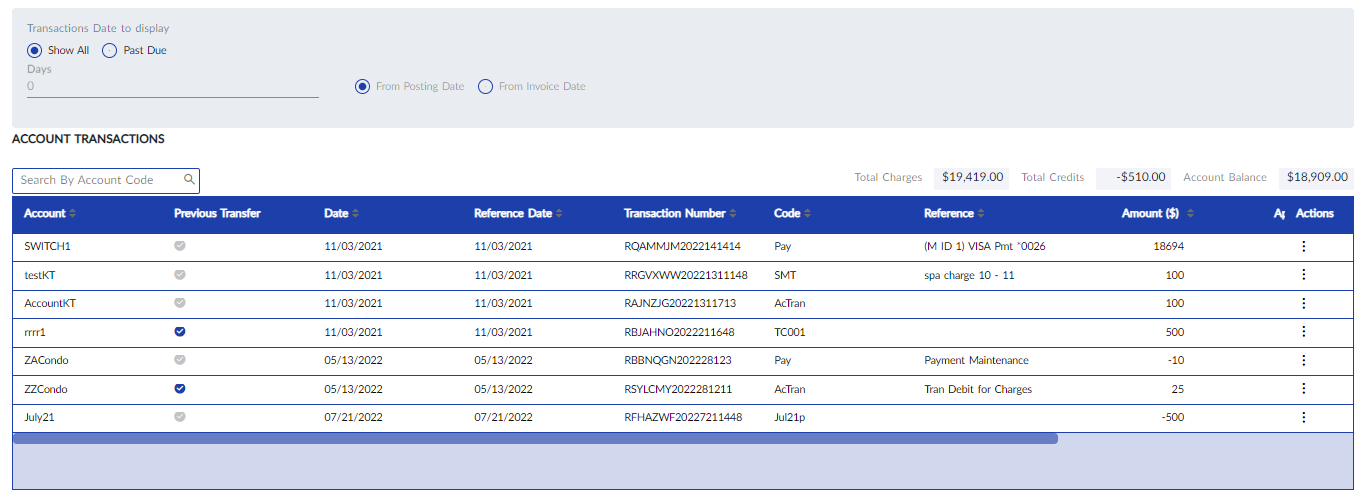Open actions menu for rrrr1 row

(1303, 332)
